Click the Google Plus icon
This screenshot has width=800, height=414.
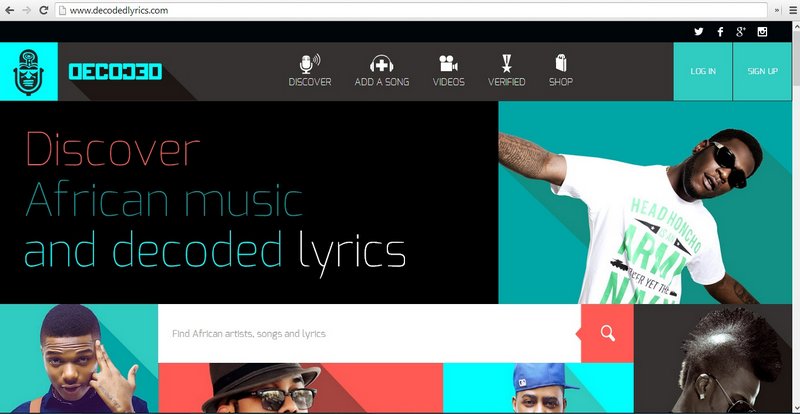[741, 32]
